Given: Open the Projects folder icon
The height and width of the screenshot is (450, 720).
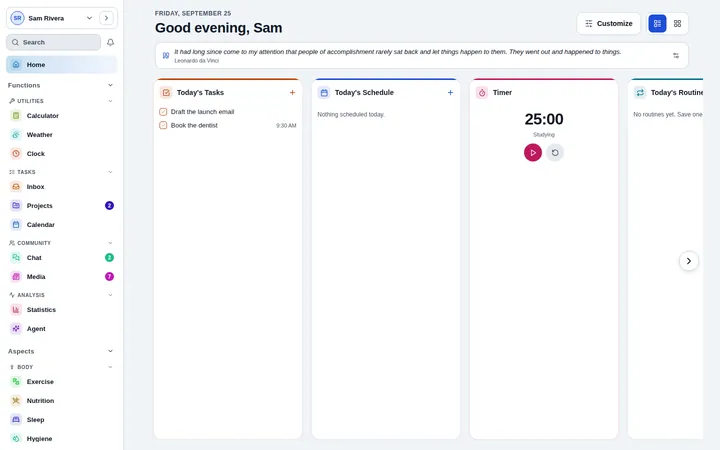Looking at the screenshot, I should click(16, 206).
